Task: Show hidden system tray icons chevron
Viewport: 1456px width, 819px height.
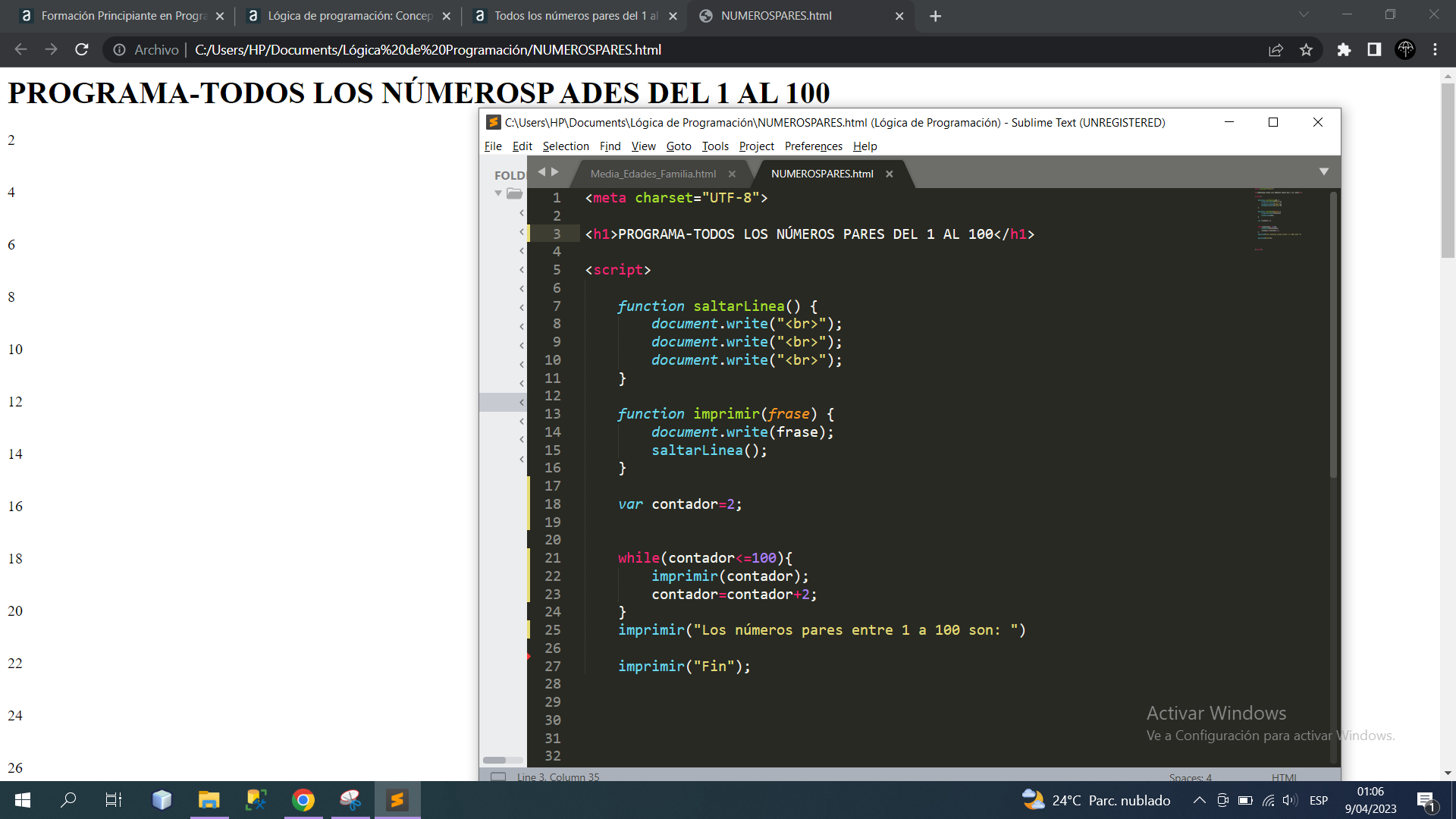Action: tap(1200, 800)
